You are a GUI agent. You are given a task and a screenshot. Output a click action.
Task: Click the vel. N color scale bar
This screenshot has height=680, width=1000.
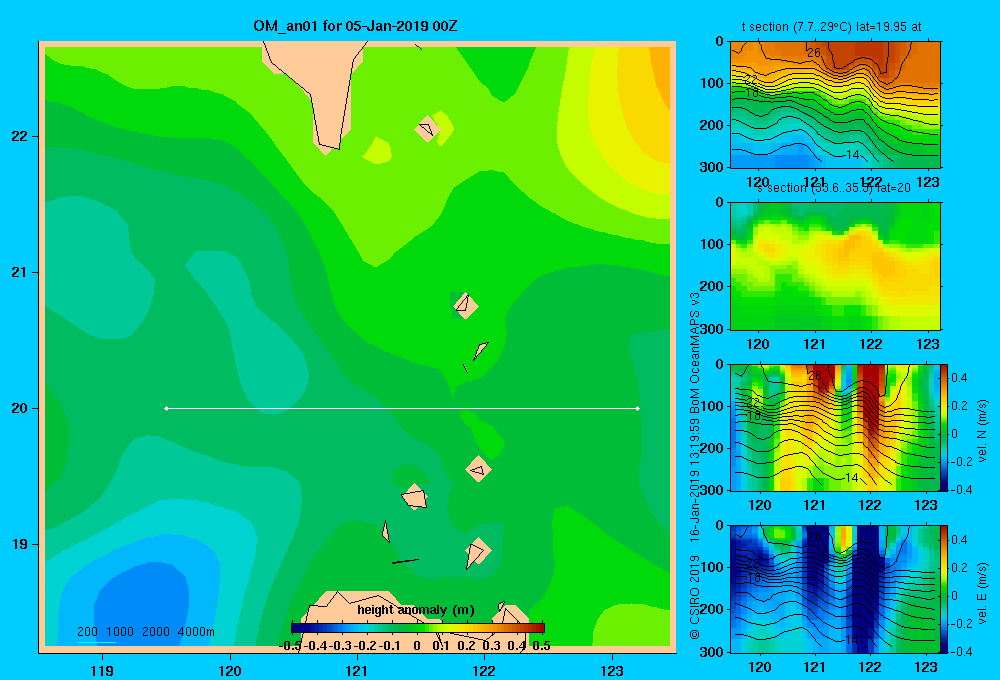click(x=945, y=427)
